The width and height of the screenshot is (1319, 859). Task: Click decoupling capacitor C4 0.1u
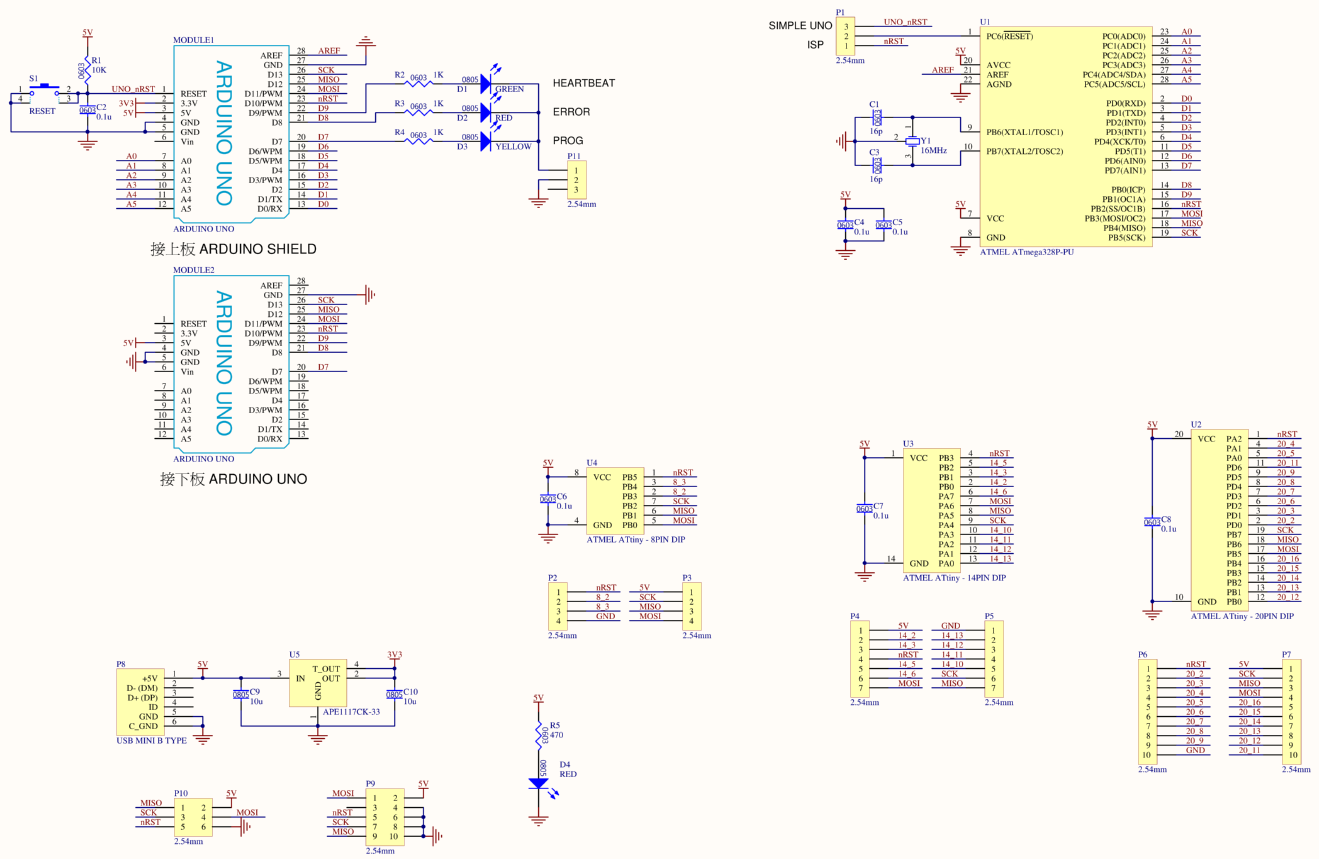846,225
